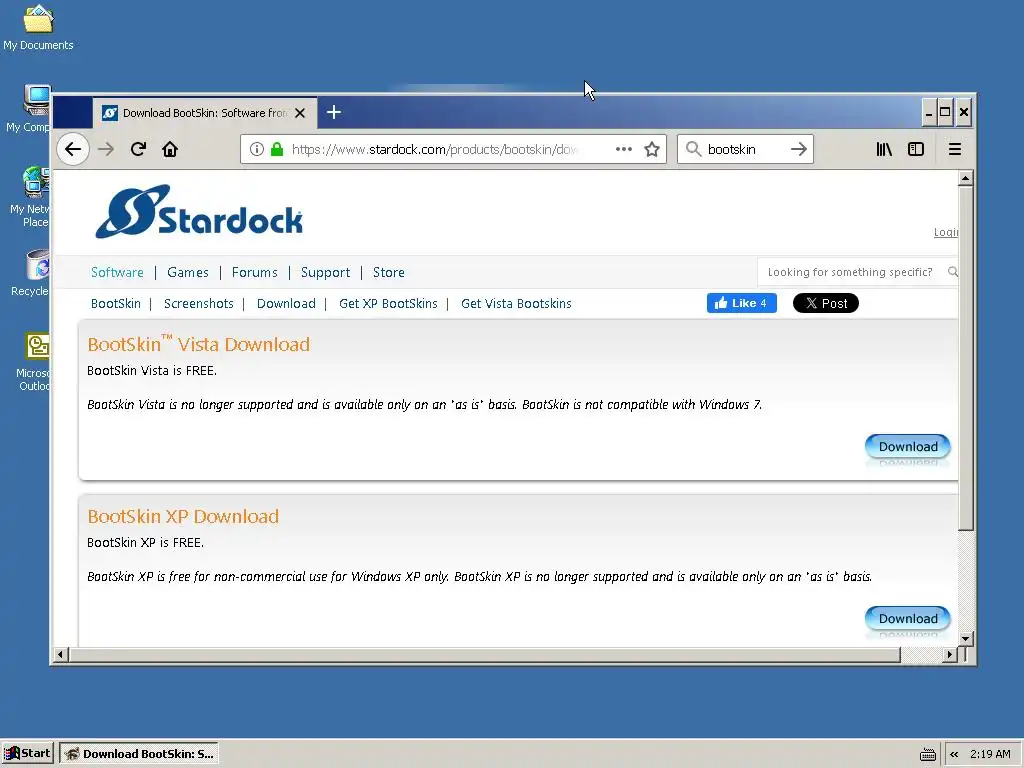Click the vertical scrollbar up arrow

pos(965,178)
